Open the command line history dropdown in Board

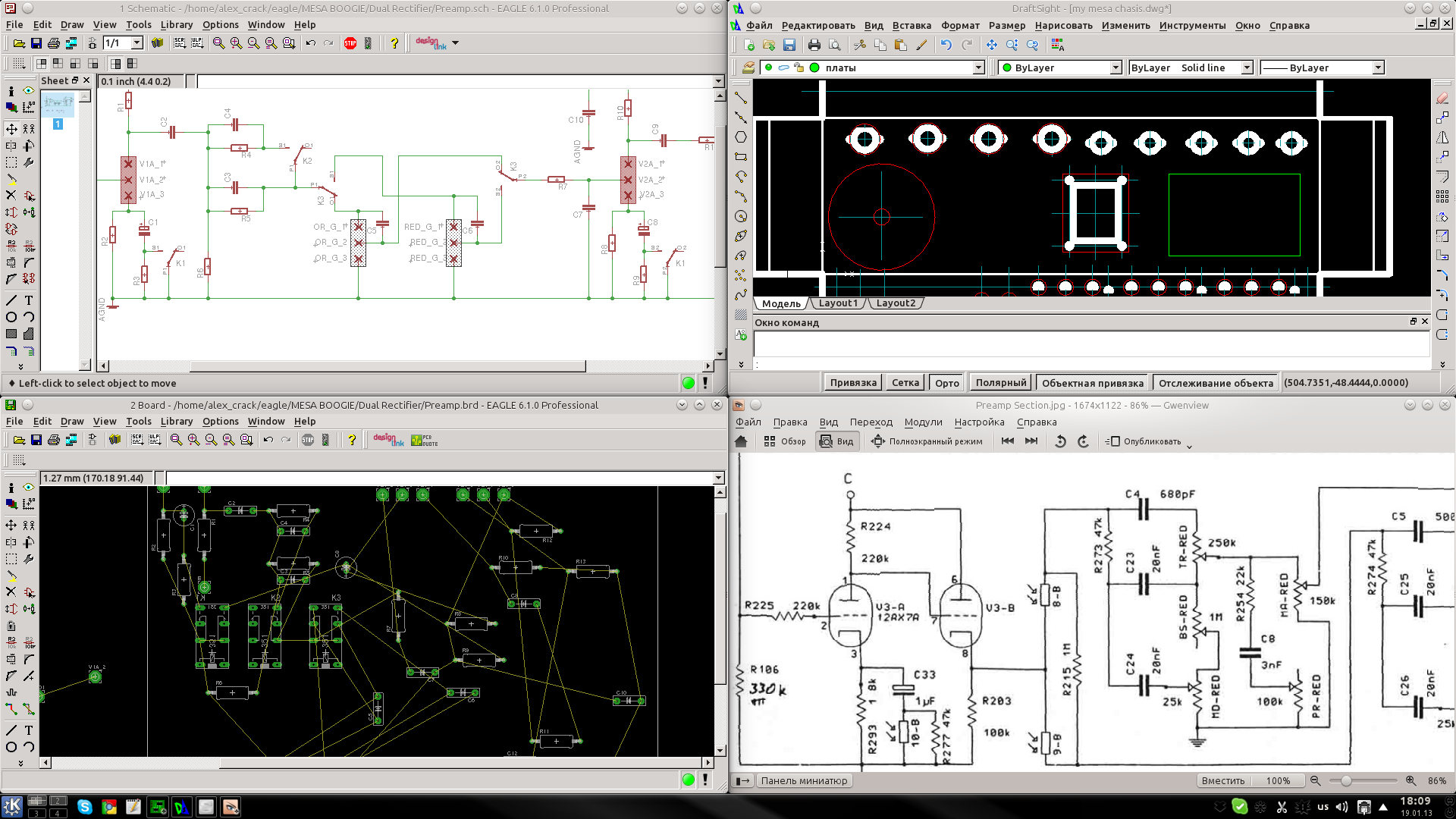click(x=718, y=478)
